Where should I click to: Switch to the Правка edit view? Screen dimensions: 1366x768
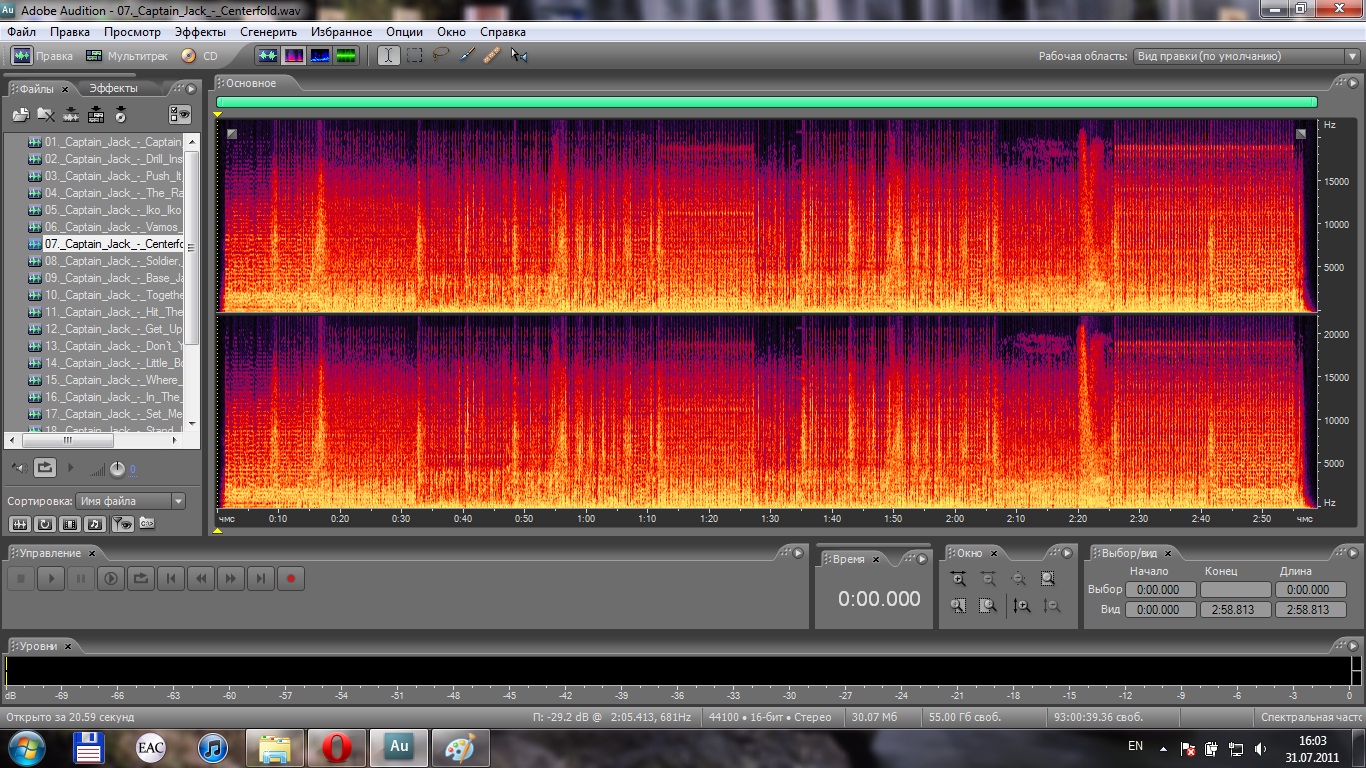point(42,56)
